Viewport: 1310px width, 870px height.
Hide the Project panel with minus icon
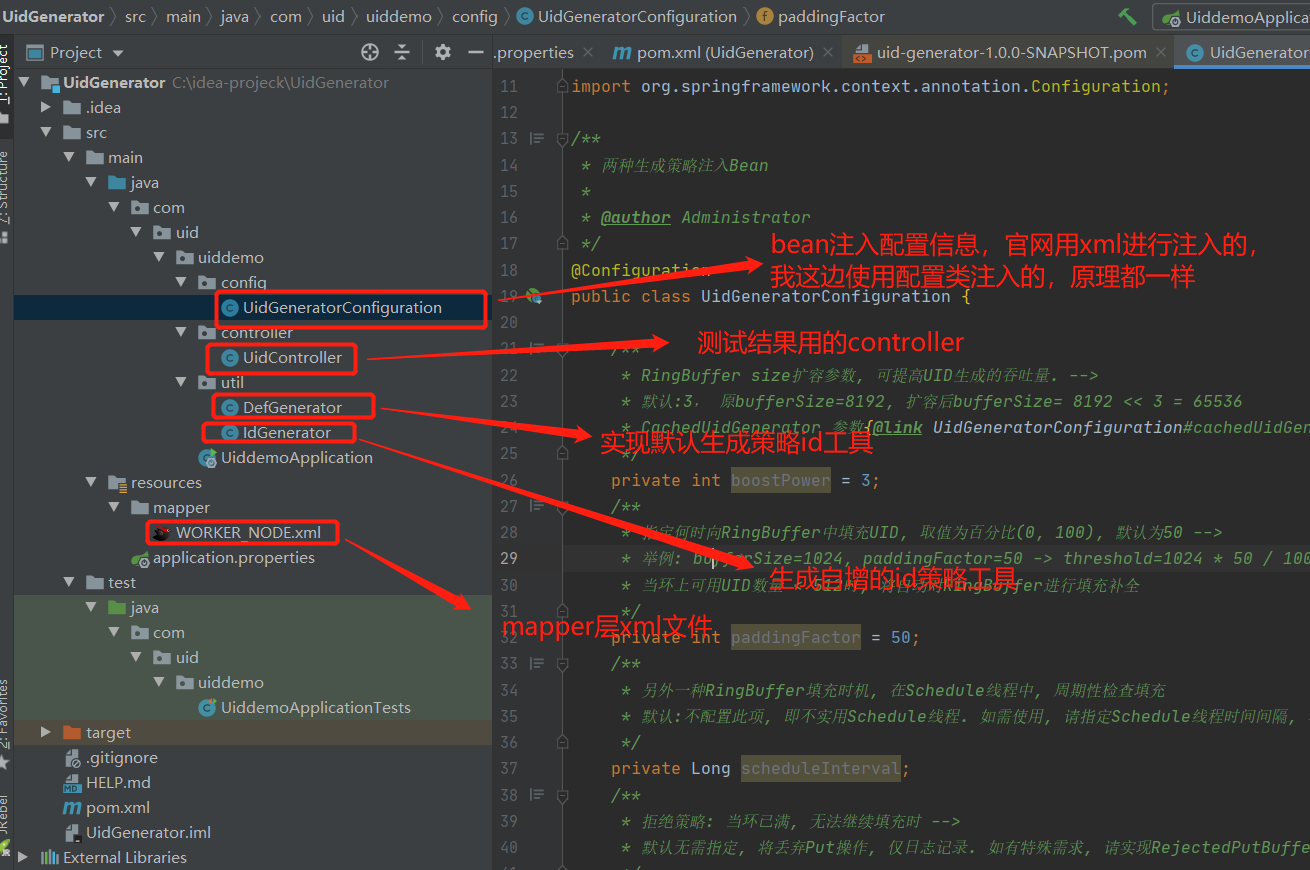point(475,52)
